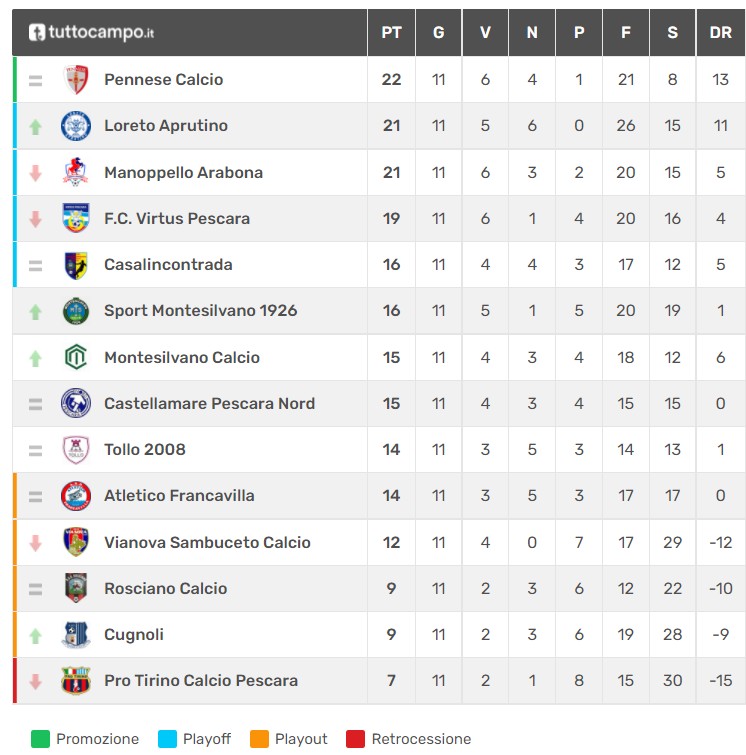Click the green Promozione legend swatch
The height and width of the screenshot is (755, 746).
[40, 739]
